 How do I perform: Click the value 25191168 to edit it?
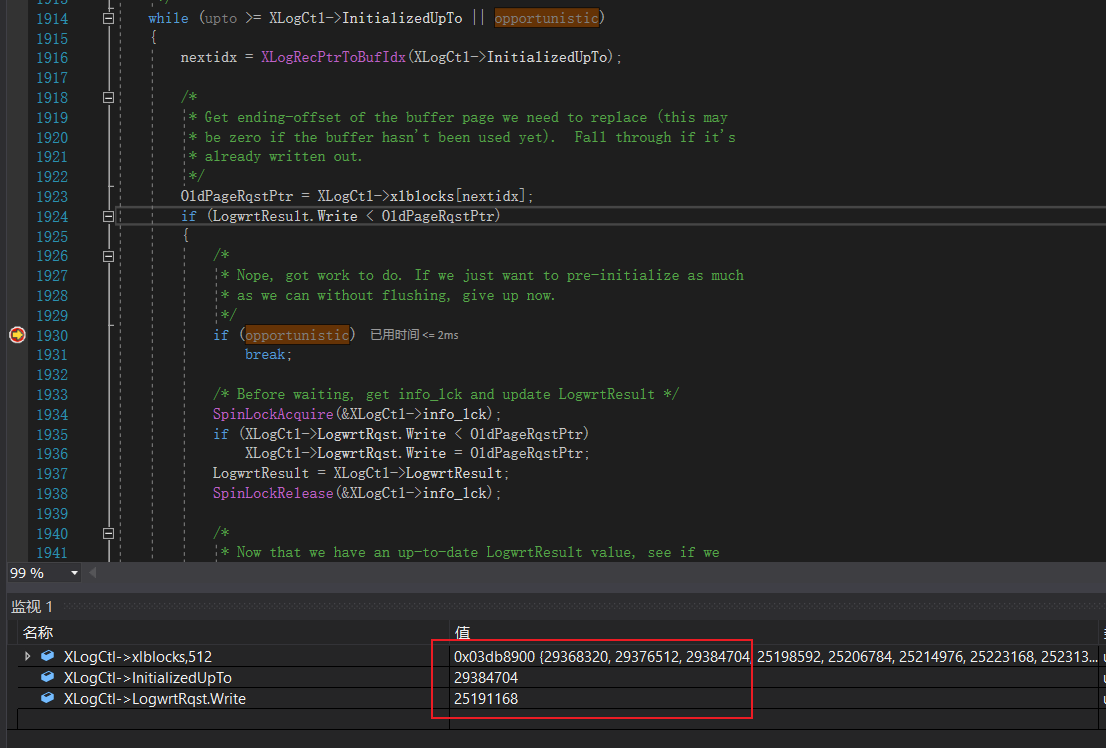[x=486, y=698]
